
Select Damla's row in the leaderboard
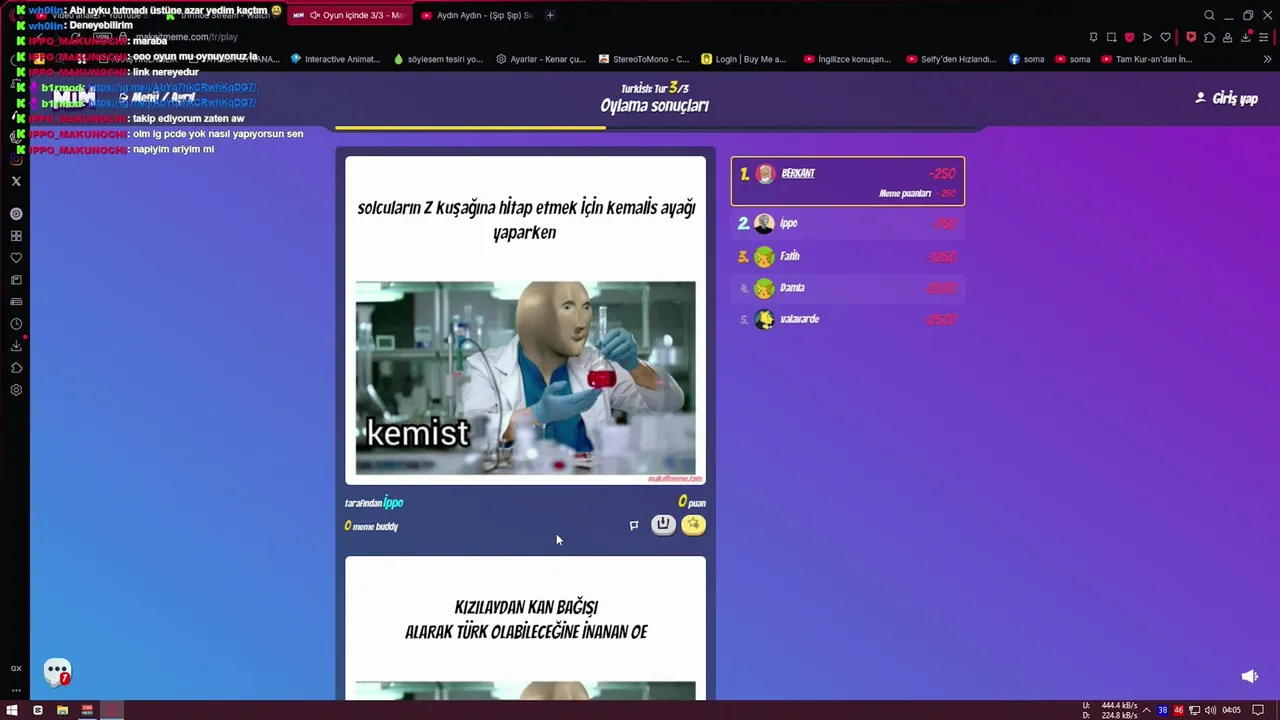tap(848, 288)
